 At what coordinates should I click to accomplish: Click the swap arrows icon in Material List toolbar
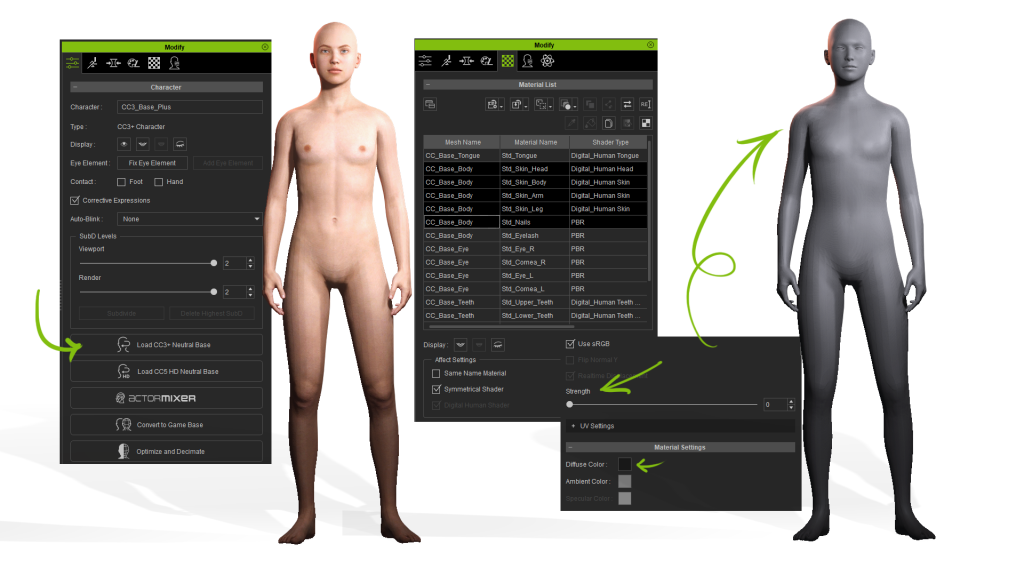[x=627, y=104]
